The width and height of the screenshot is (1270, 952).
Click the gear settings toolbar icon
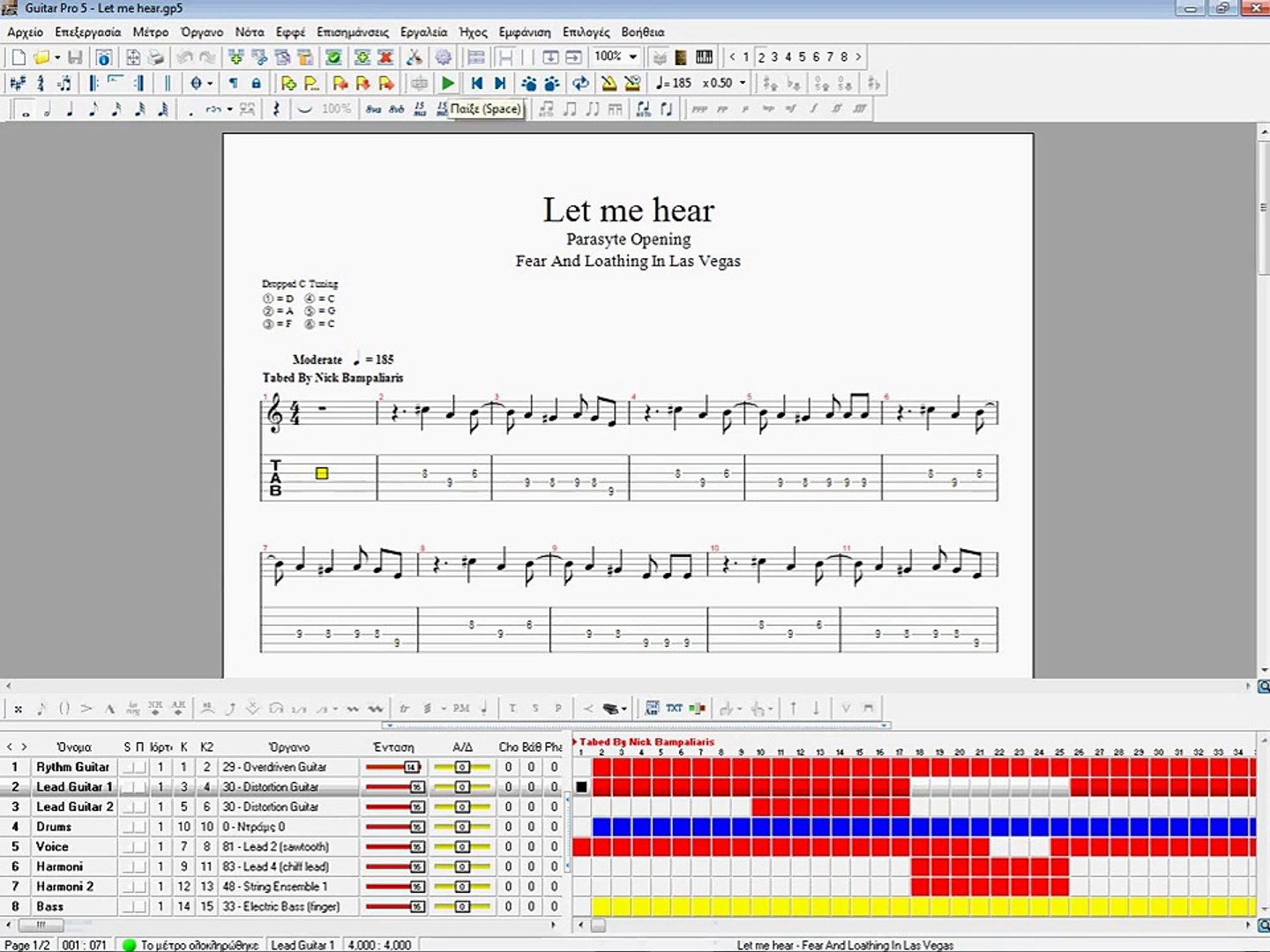point(443,57)
